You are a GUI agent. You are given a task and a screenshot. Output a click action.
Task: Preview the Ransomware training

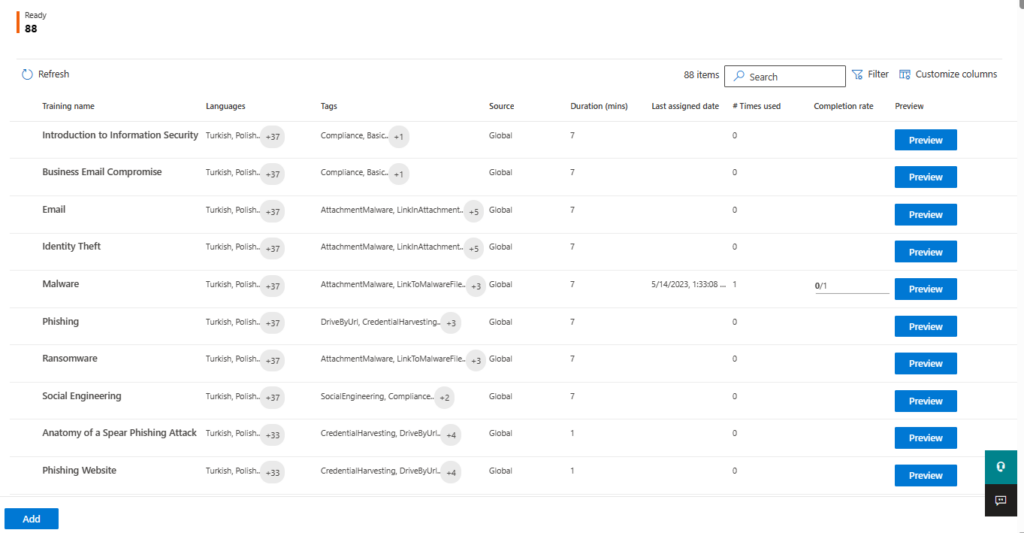[x=925, y=364]
